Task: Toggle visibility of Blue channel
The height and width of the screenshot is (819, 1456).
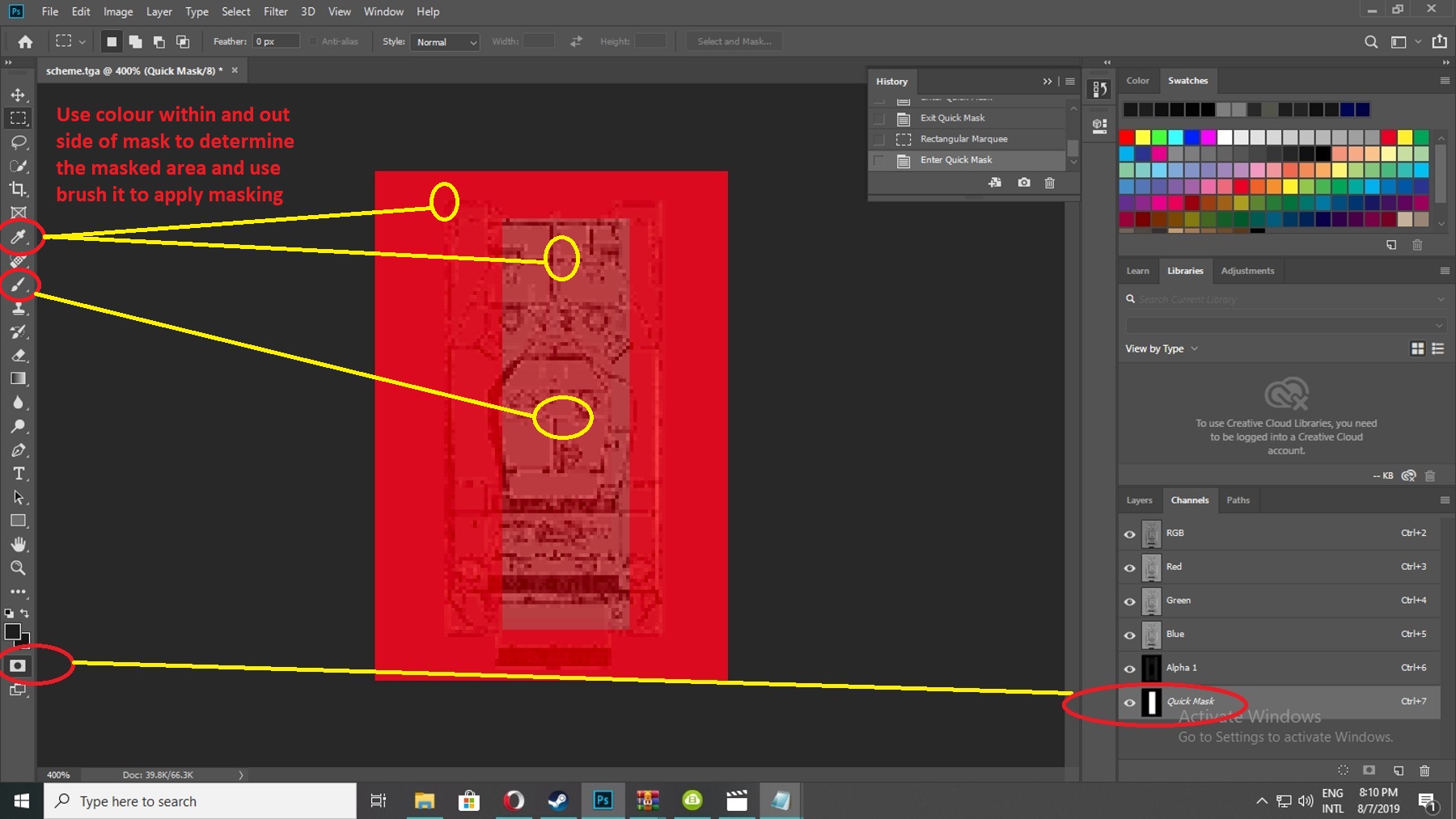Action: (x=1130, y=635)
